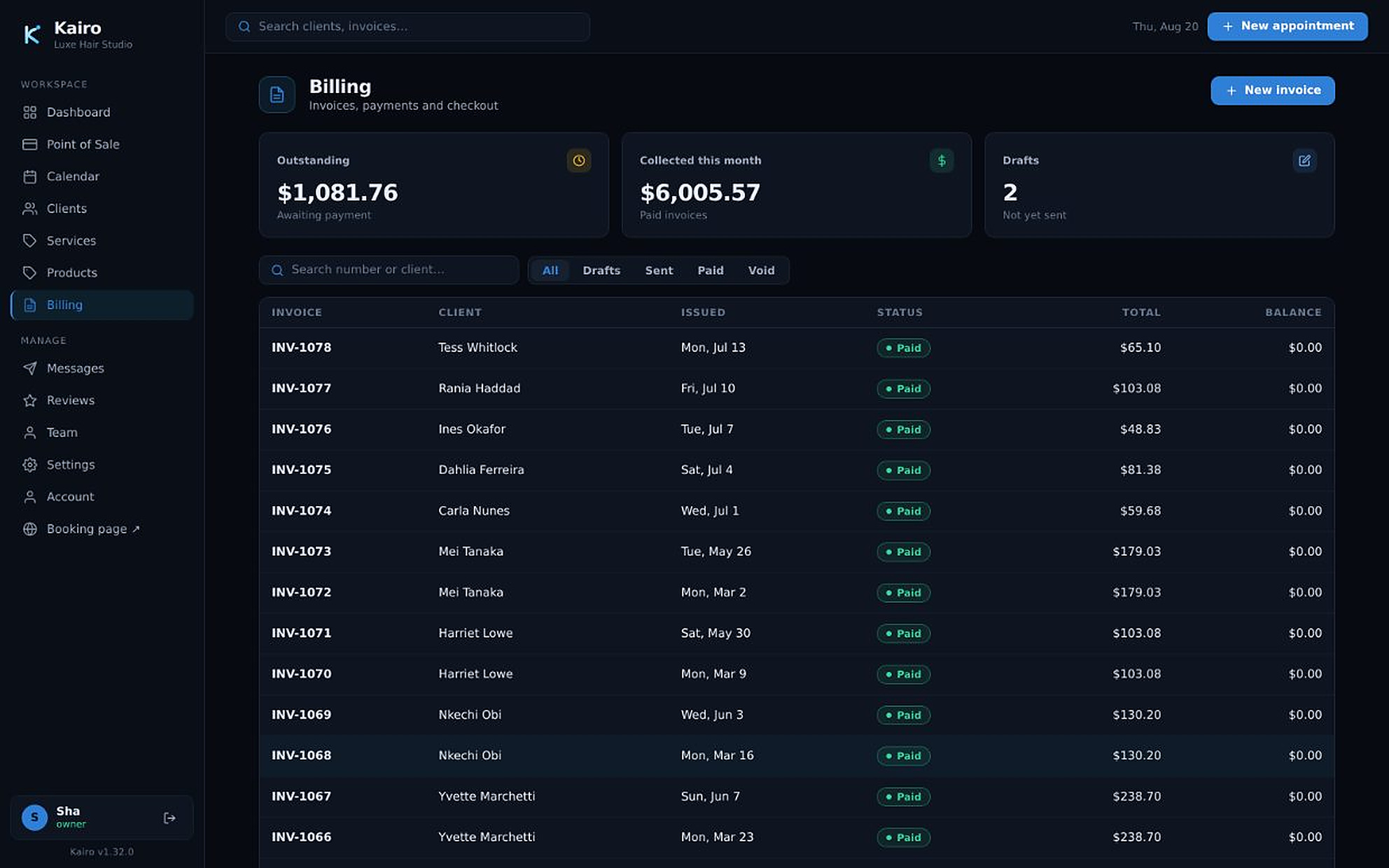Click the sign-out icon next to Sha

tap(169, 818)
